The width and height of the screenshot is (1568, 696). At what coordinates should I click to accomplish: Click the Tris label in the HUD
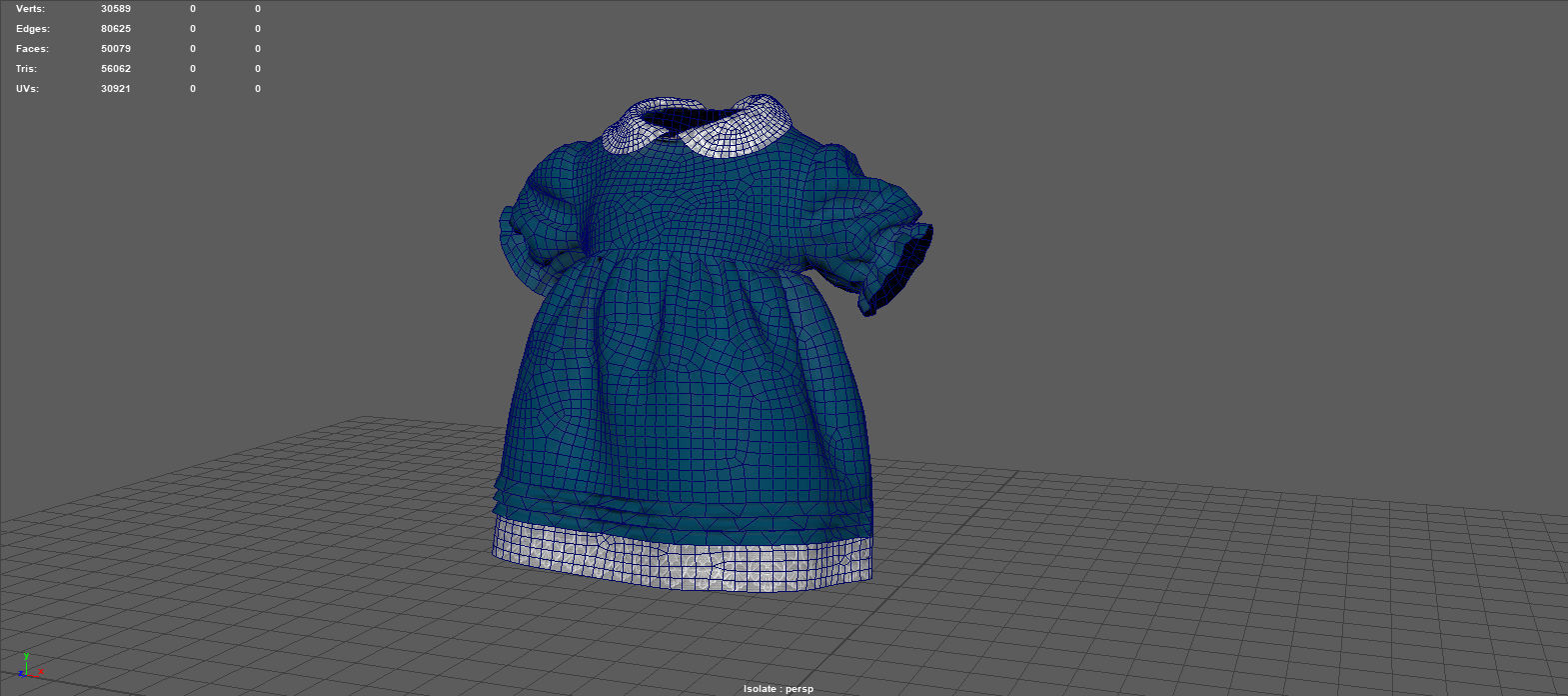pyautogui.click(x=26, y=69)
